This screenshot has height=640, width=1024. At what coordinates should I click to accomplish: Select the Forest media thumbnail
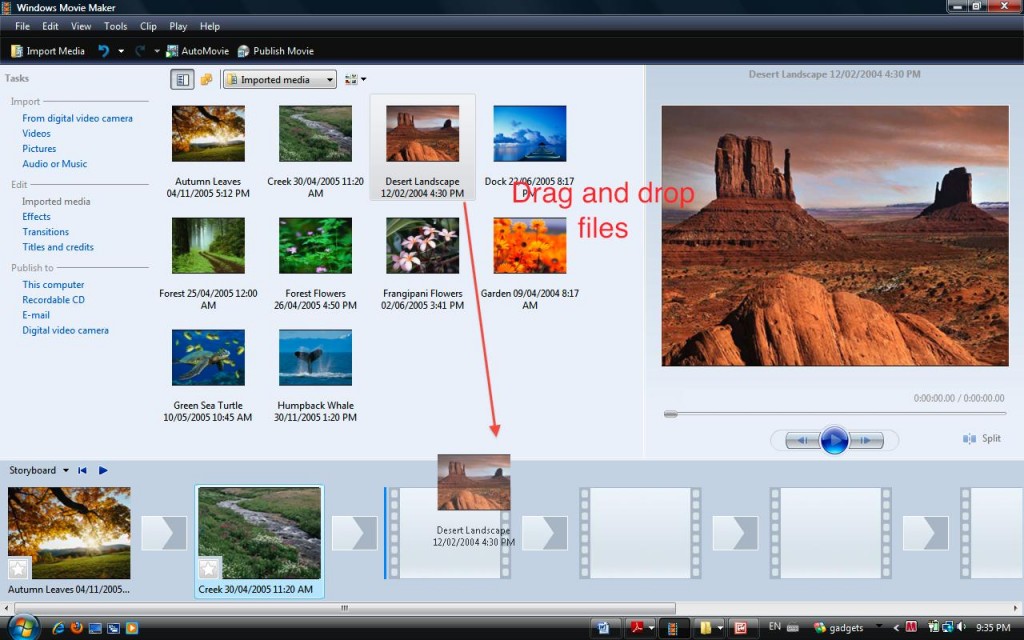(x=208, y=246)
